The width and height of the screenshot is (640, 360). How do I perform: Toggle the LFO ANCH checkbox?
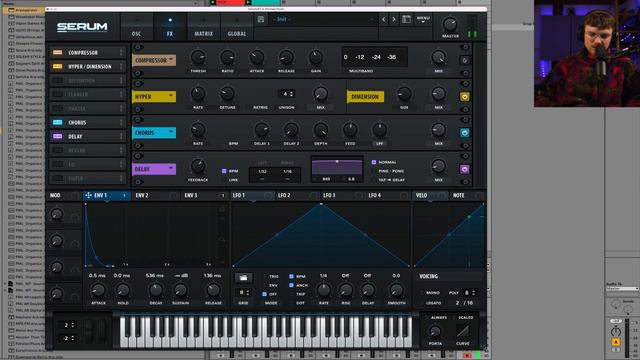(291, 285)
